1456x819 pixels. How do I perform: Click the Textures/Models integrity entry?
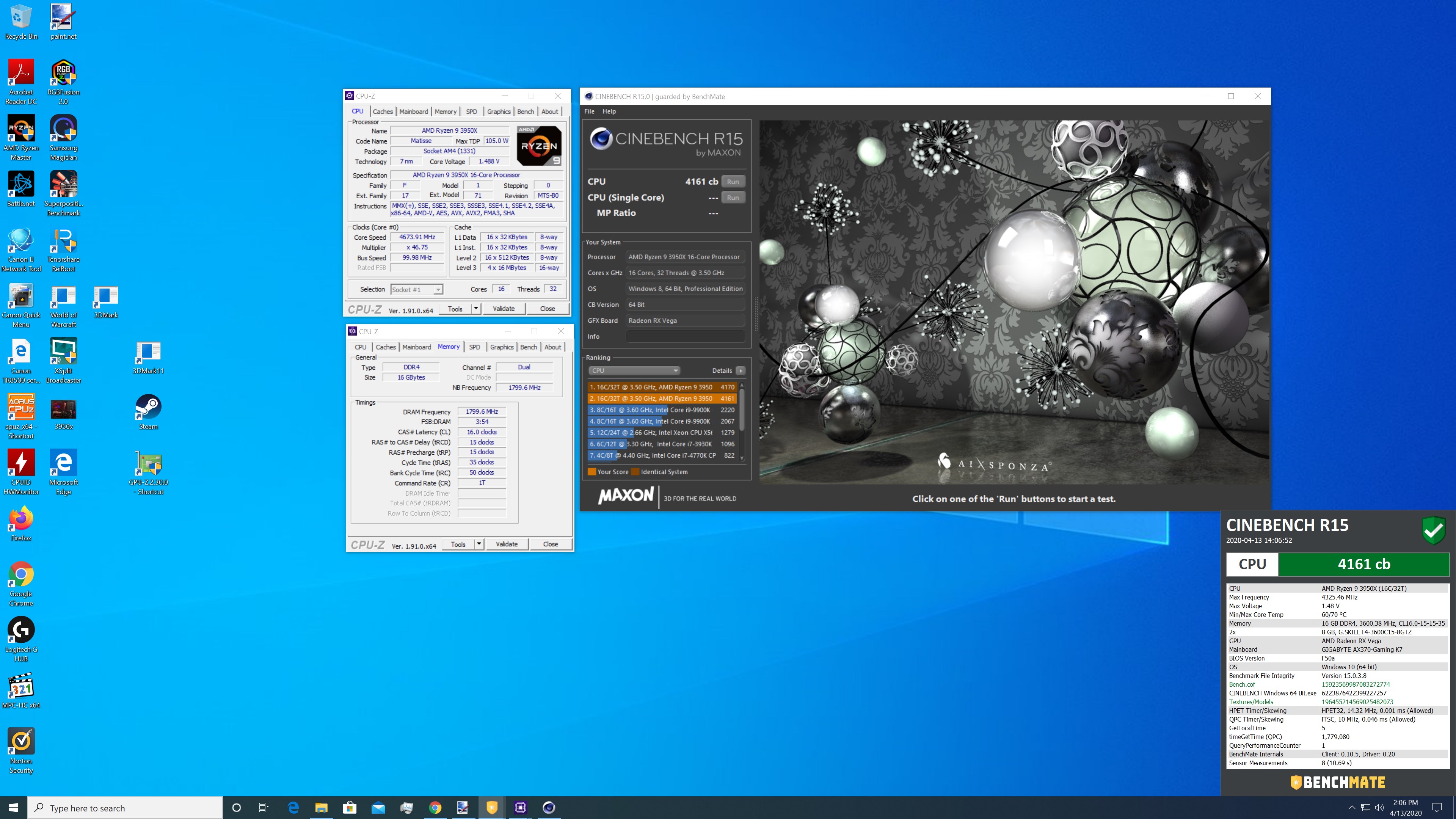coord(1337,701)
